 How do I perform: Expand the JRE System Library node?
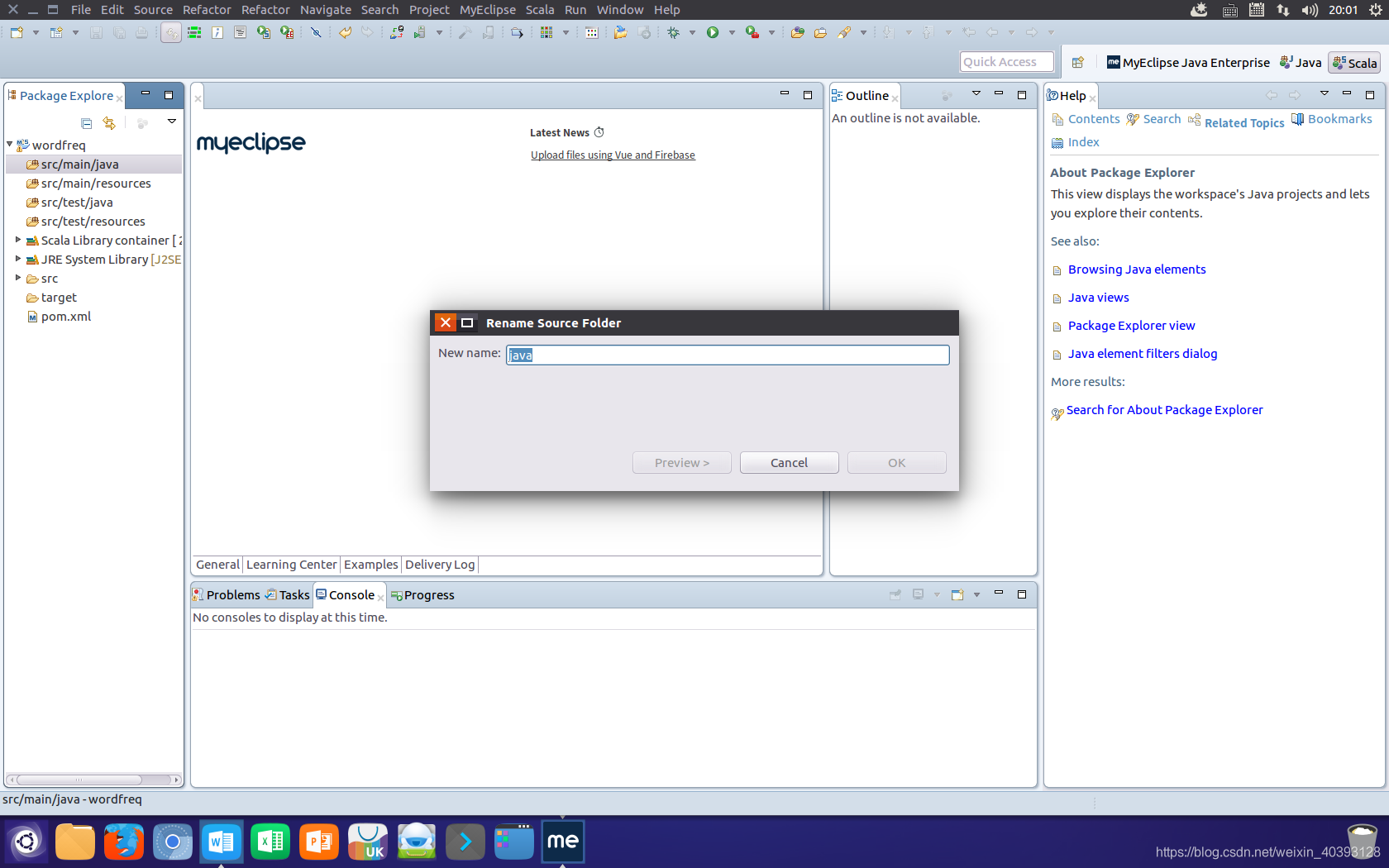click(x=18, y=259)
